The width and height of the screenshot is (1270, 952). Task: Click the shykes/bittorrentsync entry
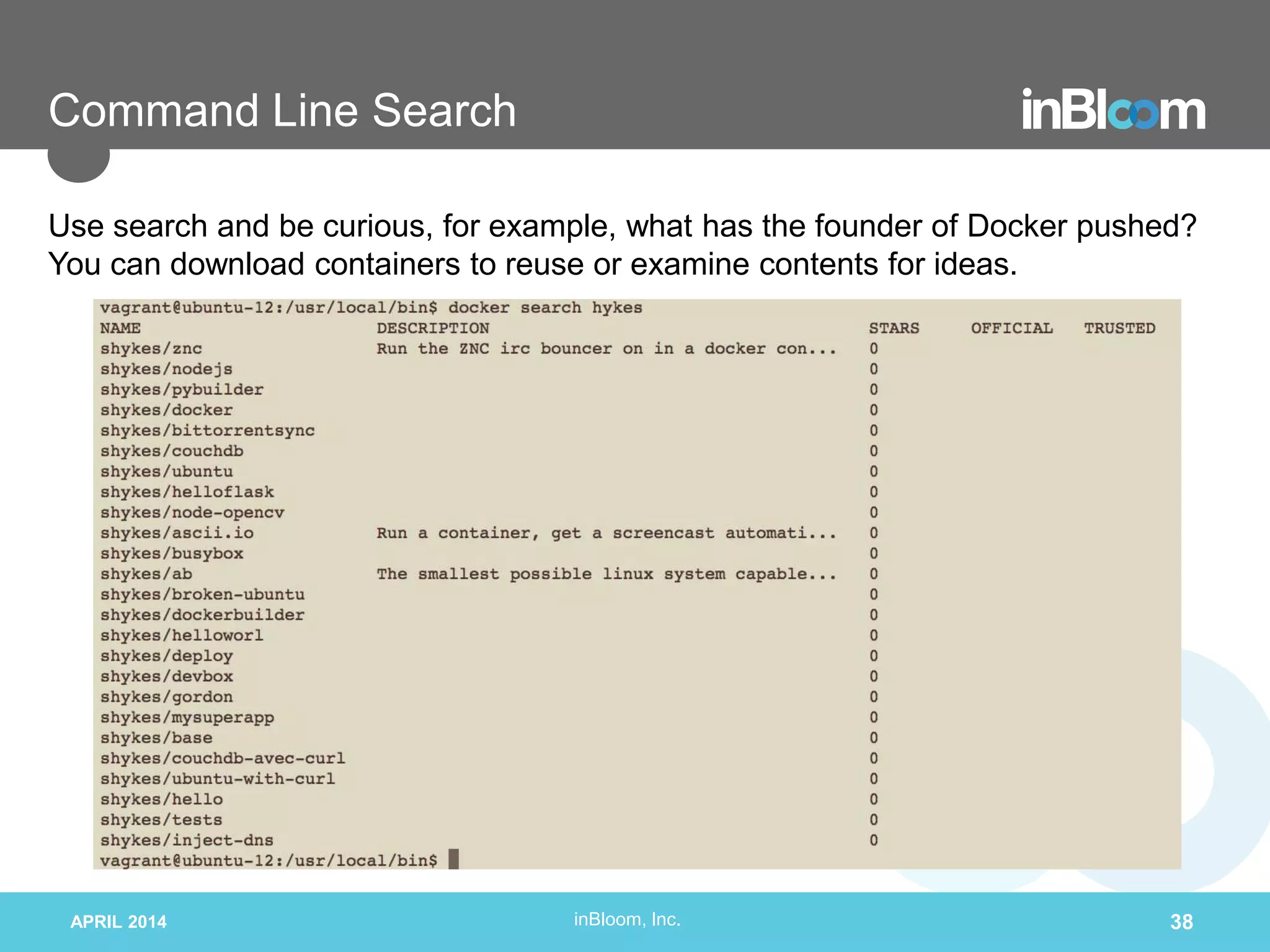(208, 431)
